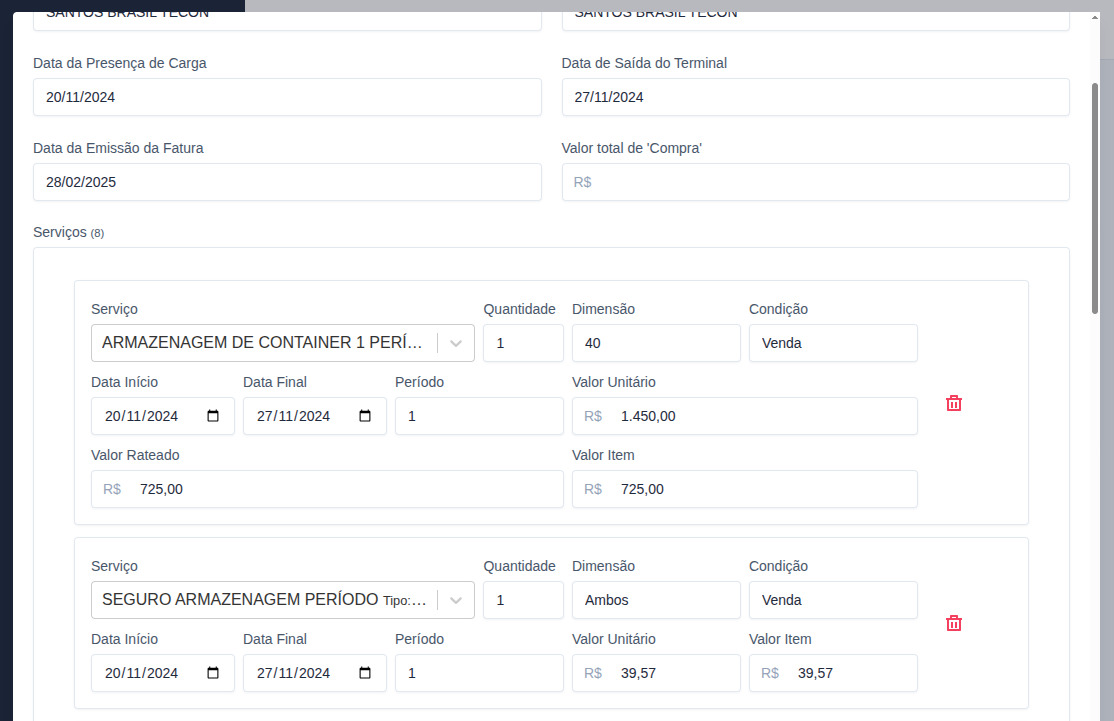The height and width of the screenshot is (721, 1114).
Task: Open calendar picker for first service Data Final
Action: (x=364, y=416)
